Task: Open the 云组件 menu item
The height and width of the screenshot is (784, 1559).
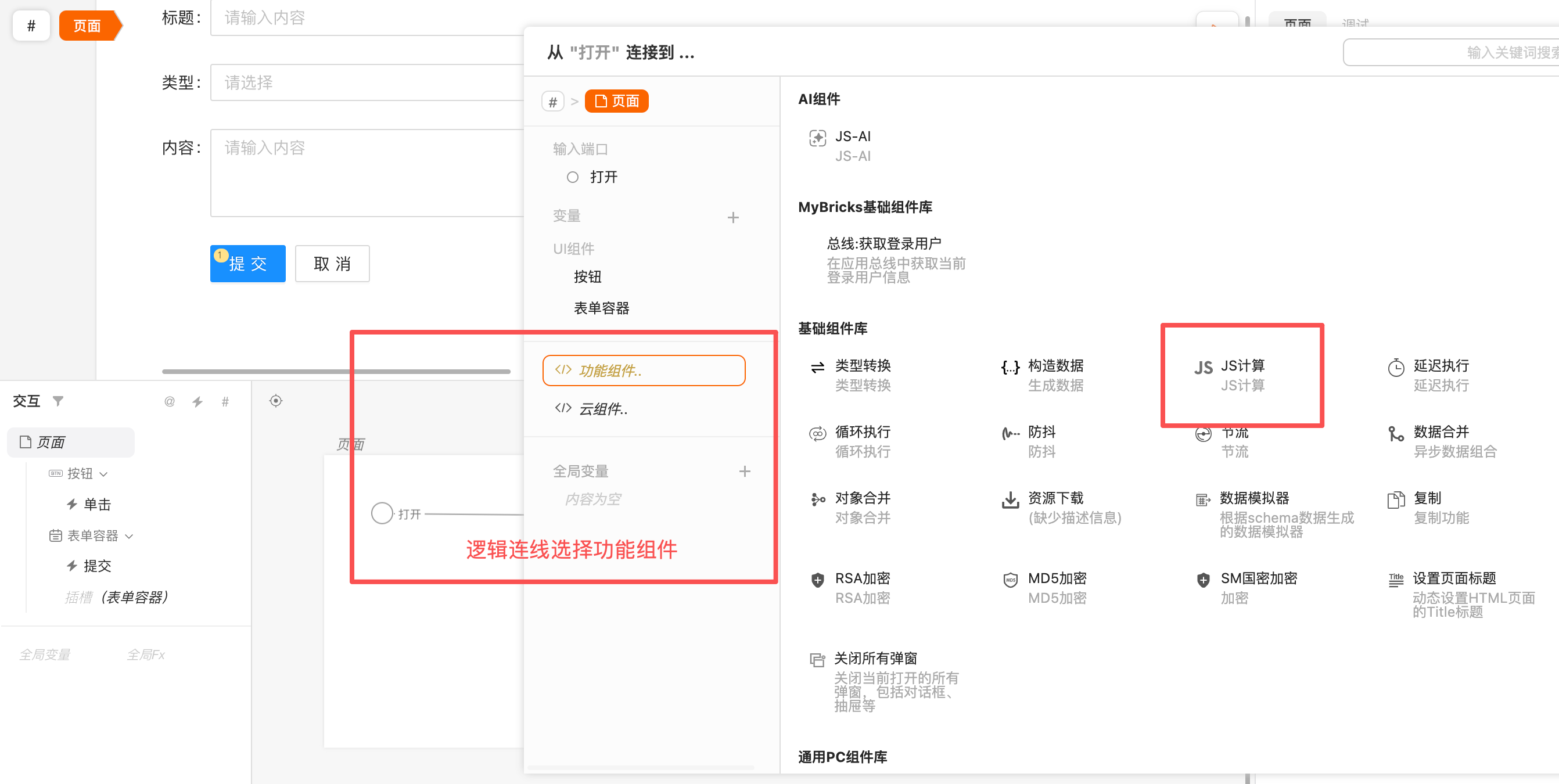Action: (603, 409)
